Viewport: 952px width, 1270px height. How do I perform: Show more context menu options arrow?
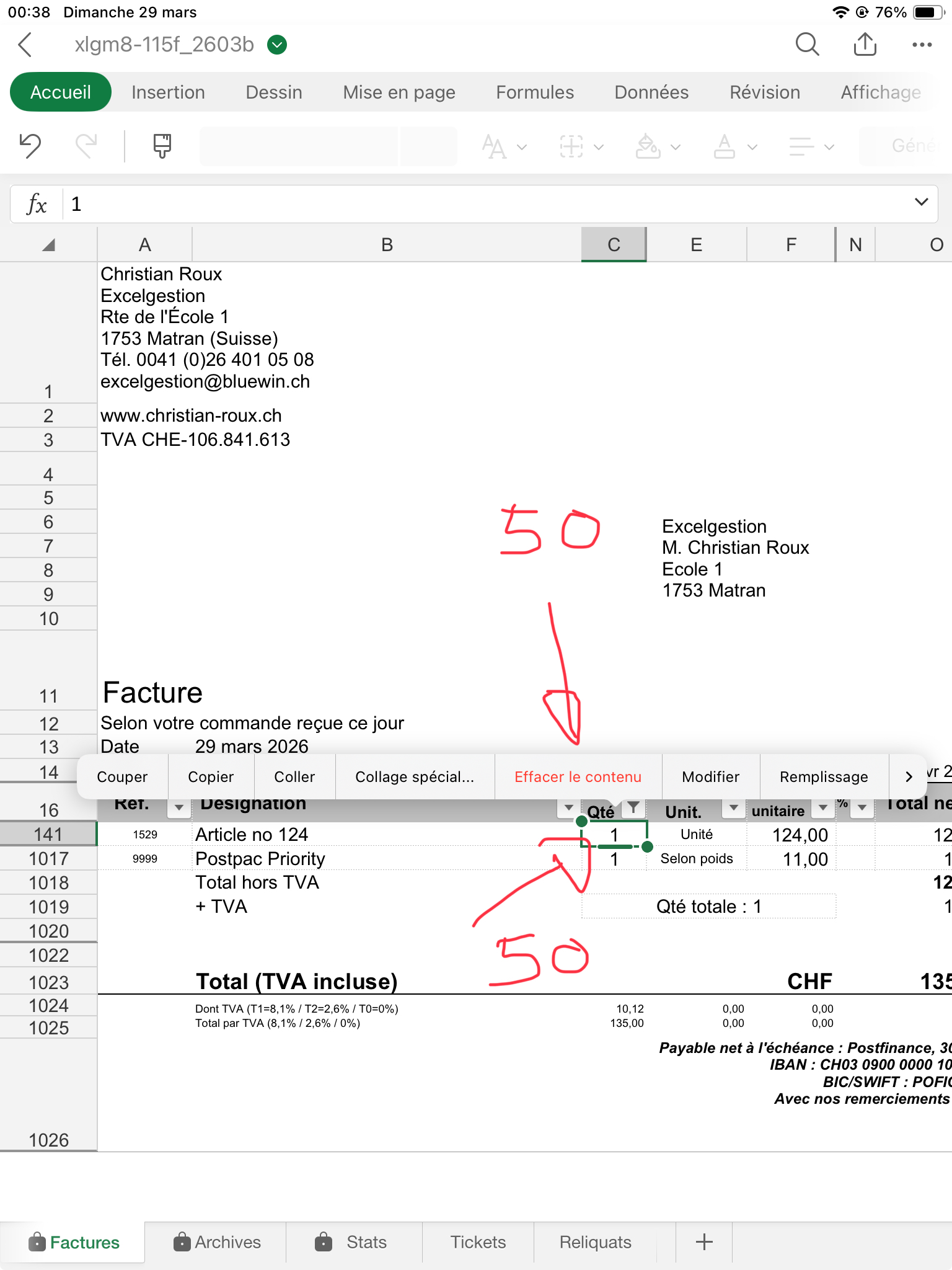pyautogui.click(x=908, y=777)
